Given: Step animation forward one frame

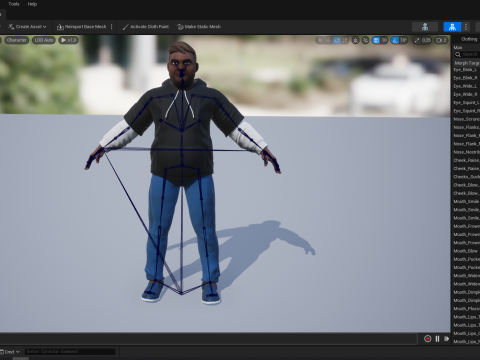Looking at the screenshot, I should pos(447,339).
